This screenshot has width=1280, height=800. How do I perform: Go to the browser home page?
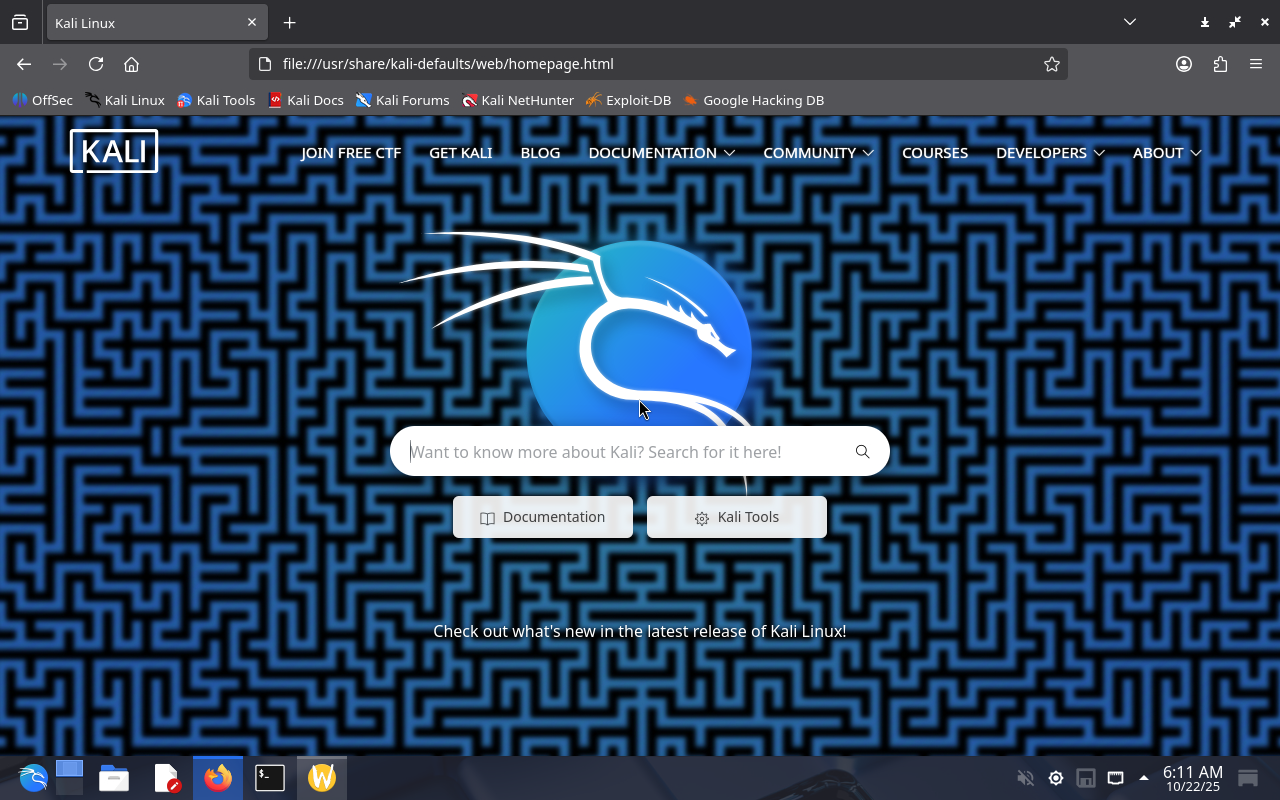[x=131, y=64]
